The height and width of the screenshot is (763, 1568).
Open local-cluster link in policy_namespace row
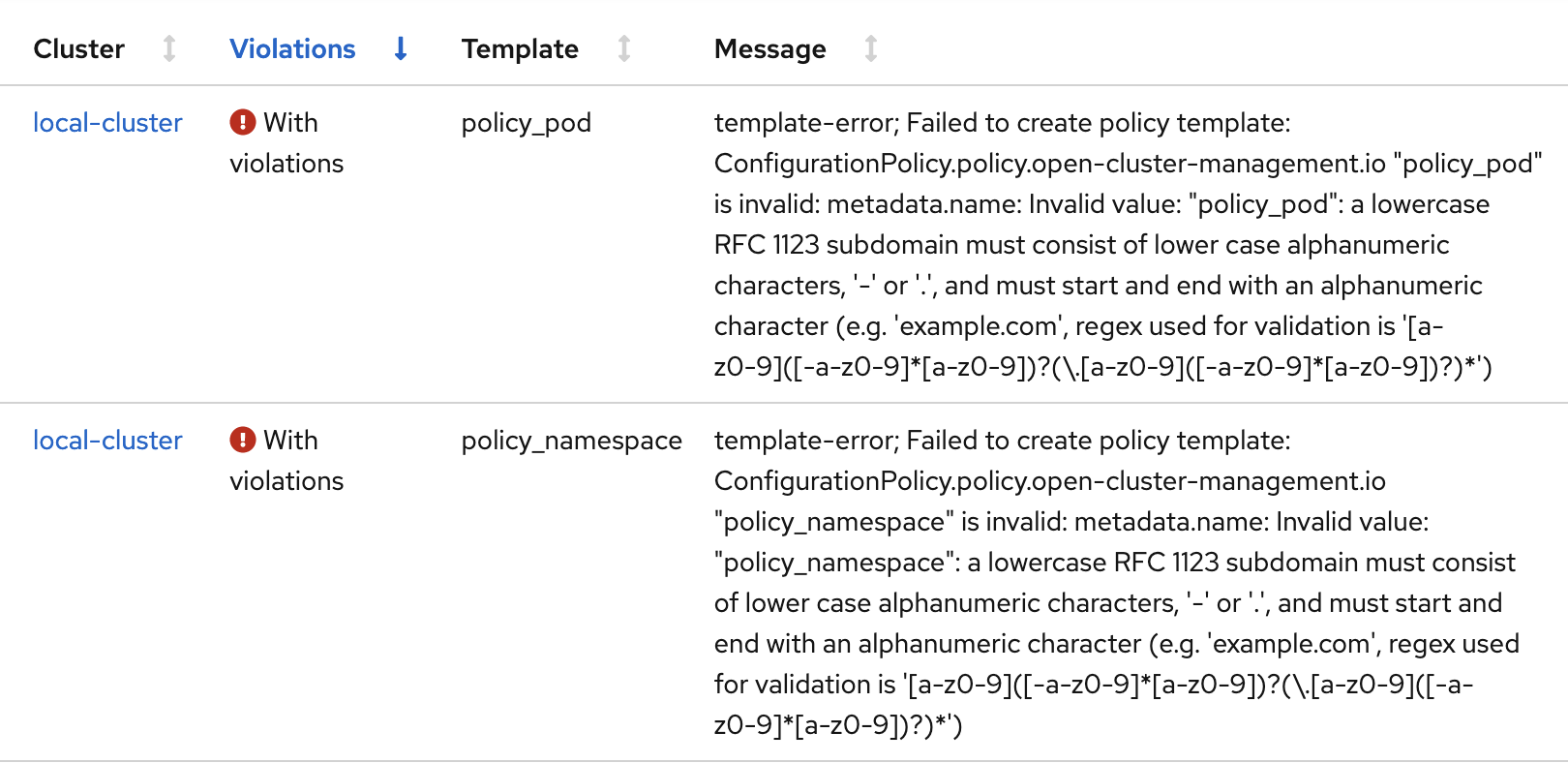point(107,441)
